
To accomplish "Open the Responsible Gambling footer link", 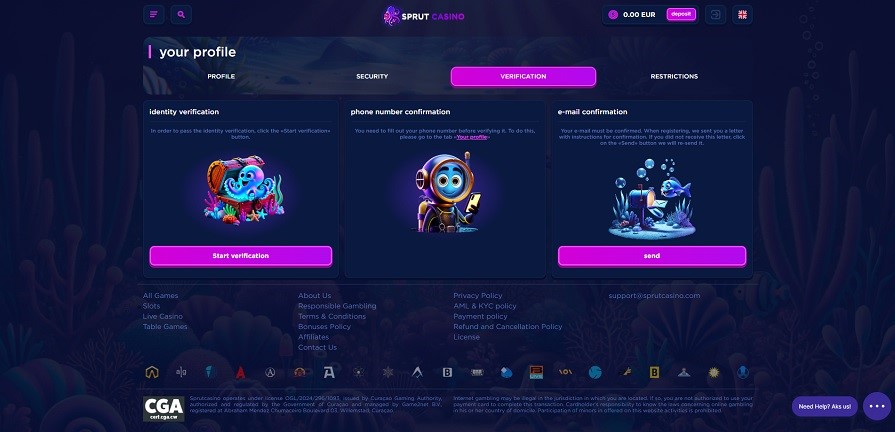I will [337, 306].
